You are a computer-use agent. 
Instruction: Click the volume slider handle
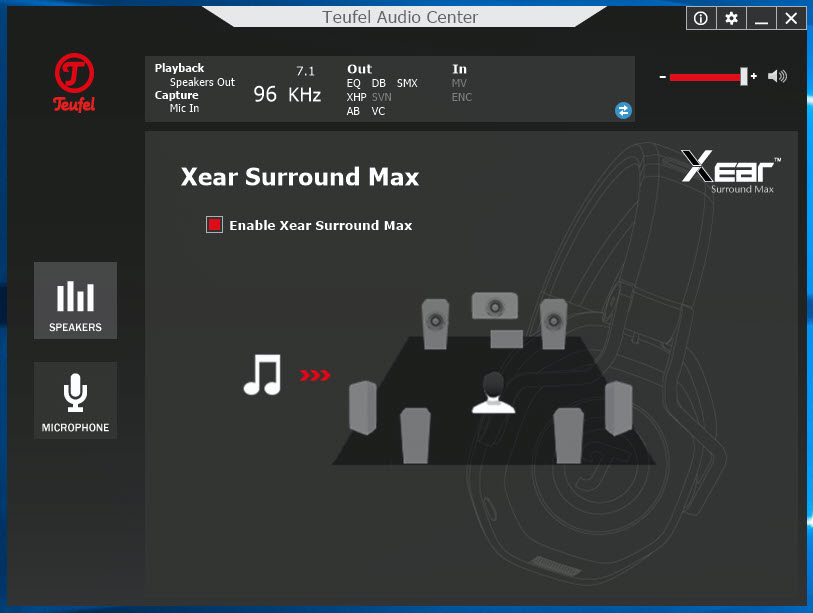tap(744, 76)
